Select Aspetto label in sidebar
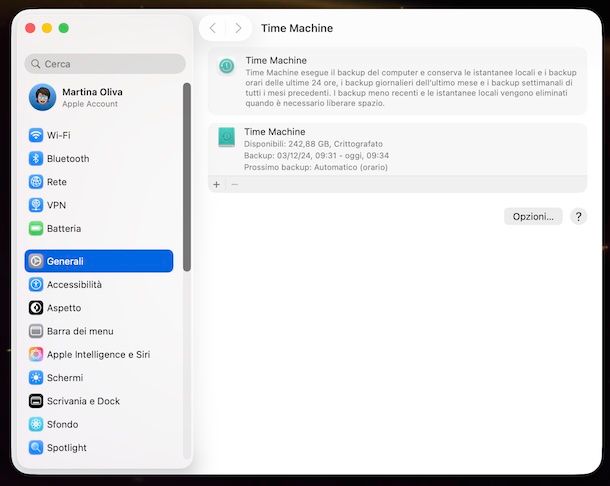Viewport: 610px width, 486px height. [64, 308]
